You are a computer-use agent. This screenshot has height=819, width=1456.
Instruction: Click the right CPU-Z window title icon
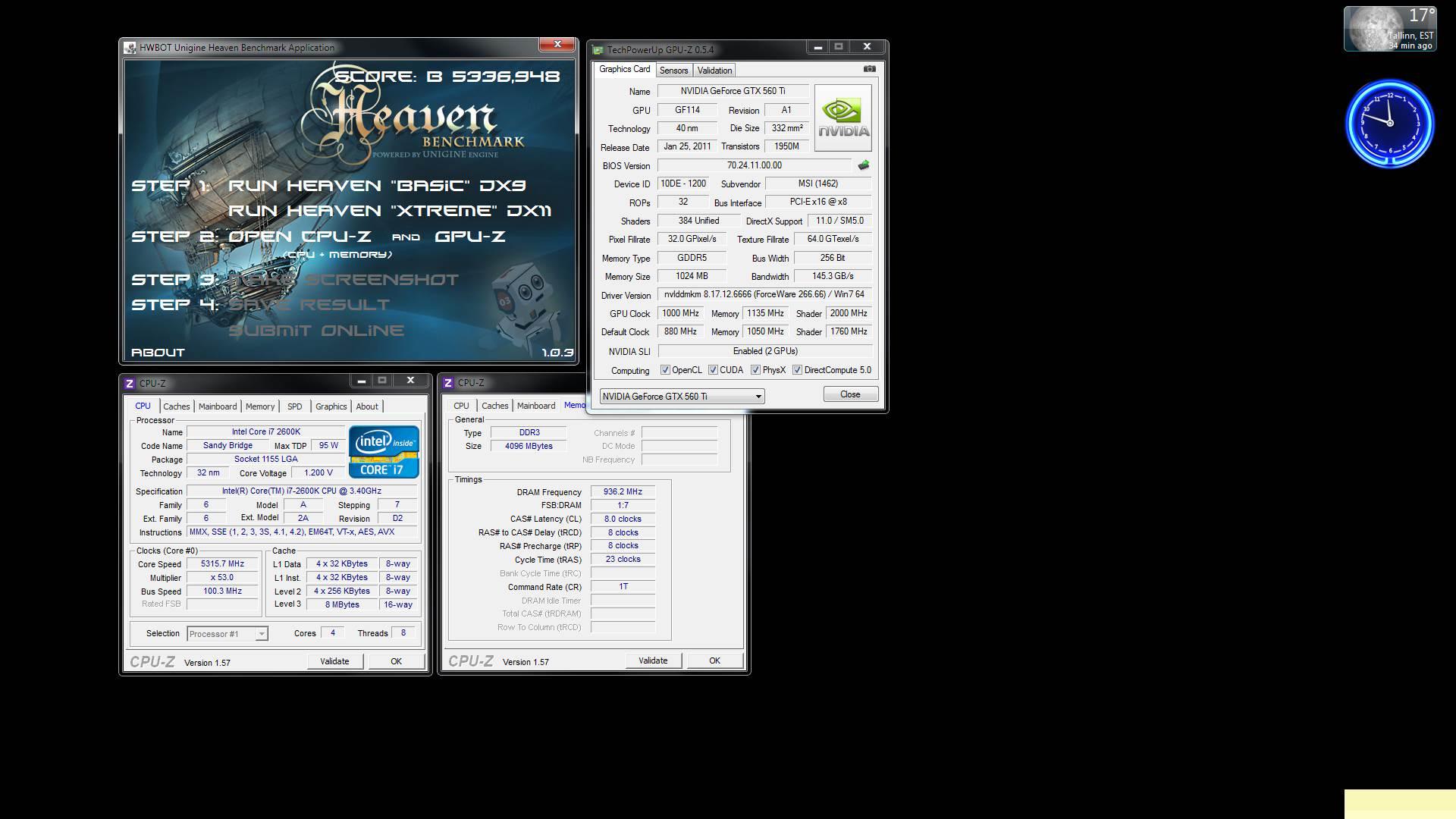click(448, 383)
